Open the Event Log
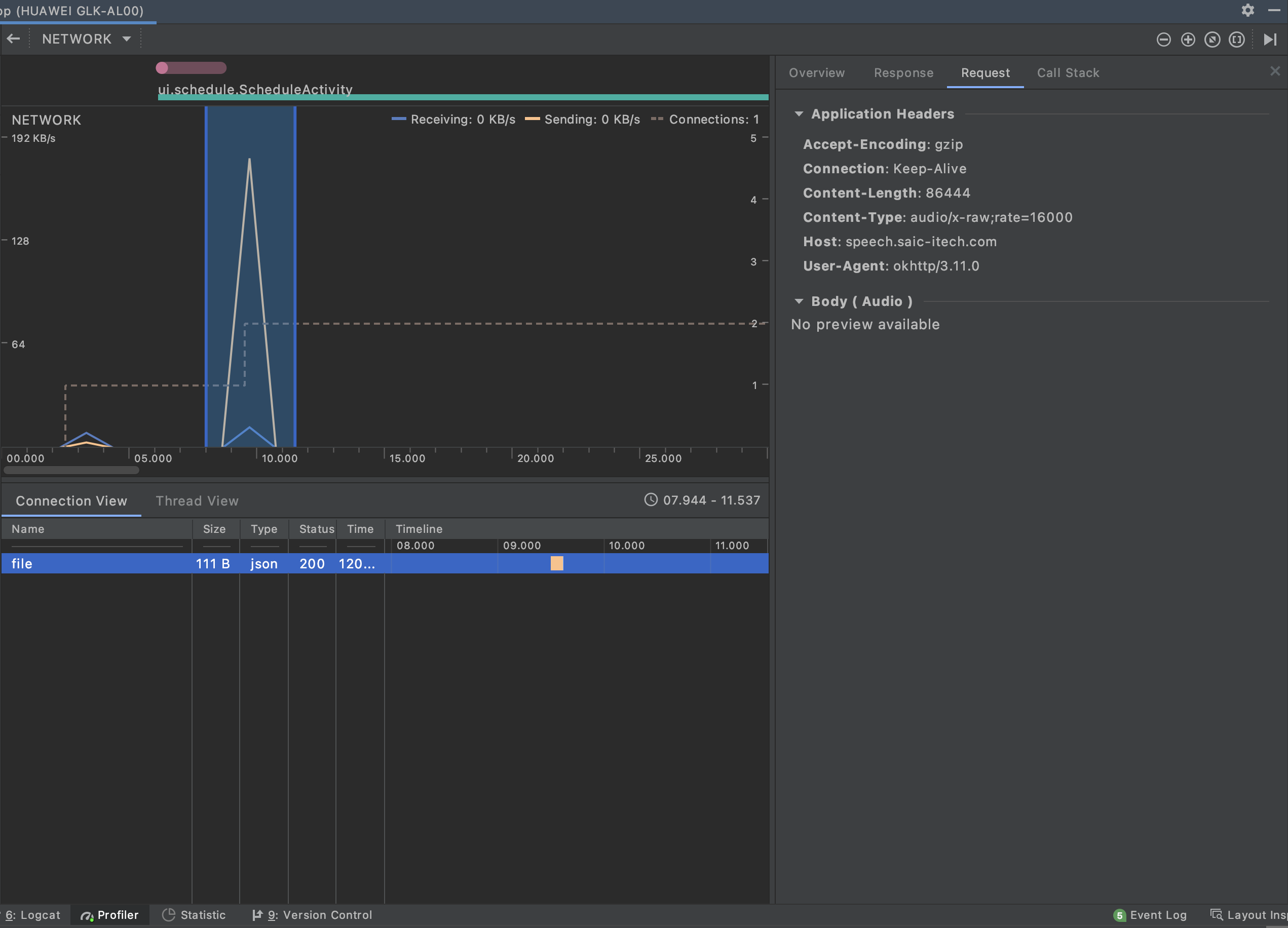 click(x=1150, y=914)
